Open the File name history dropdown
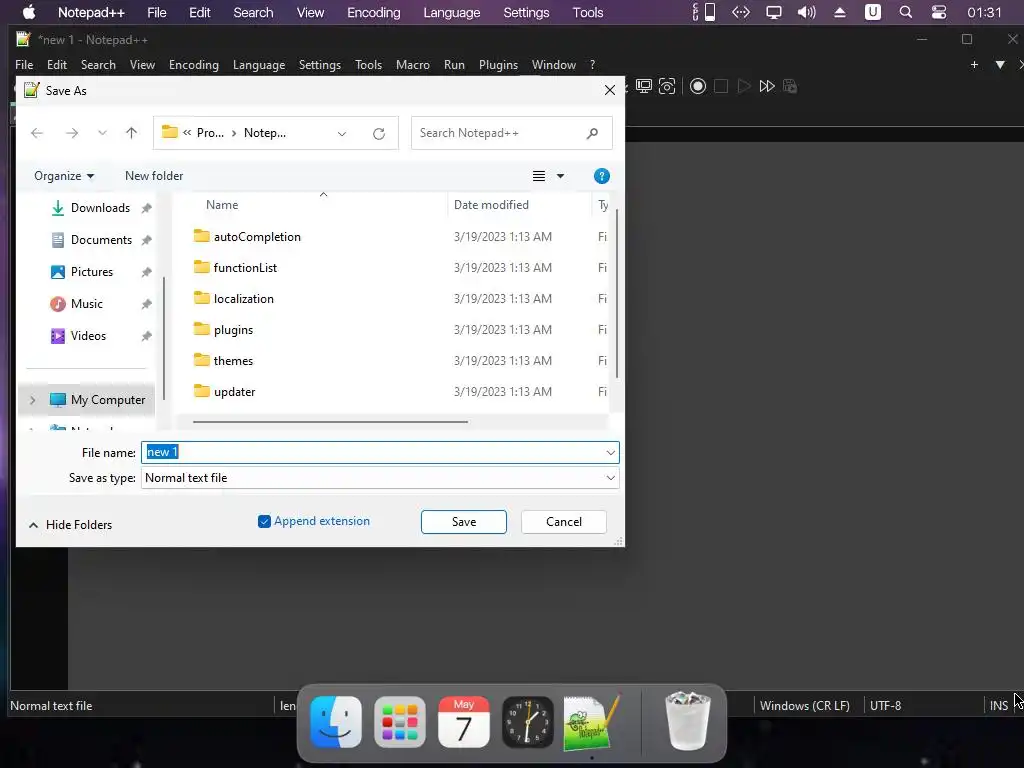 [x=611, y=452]
